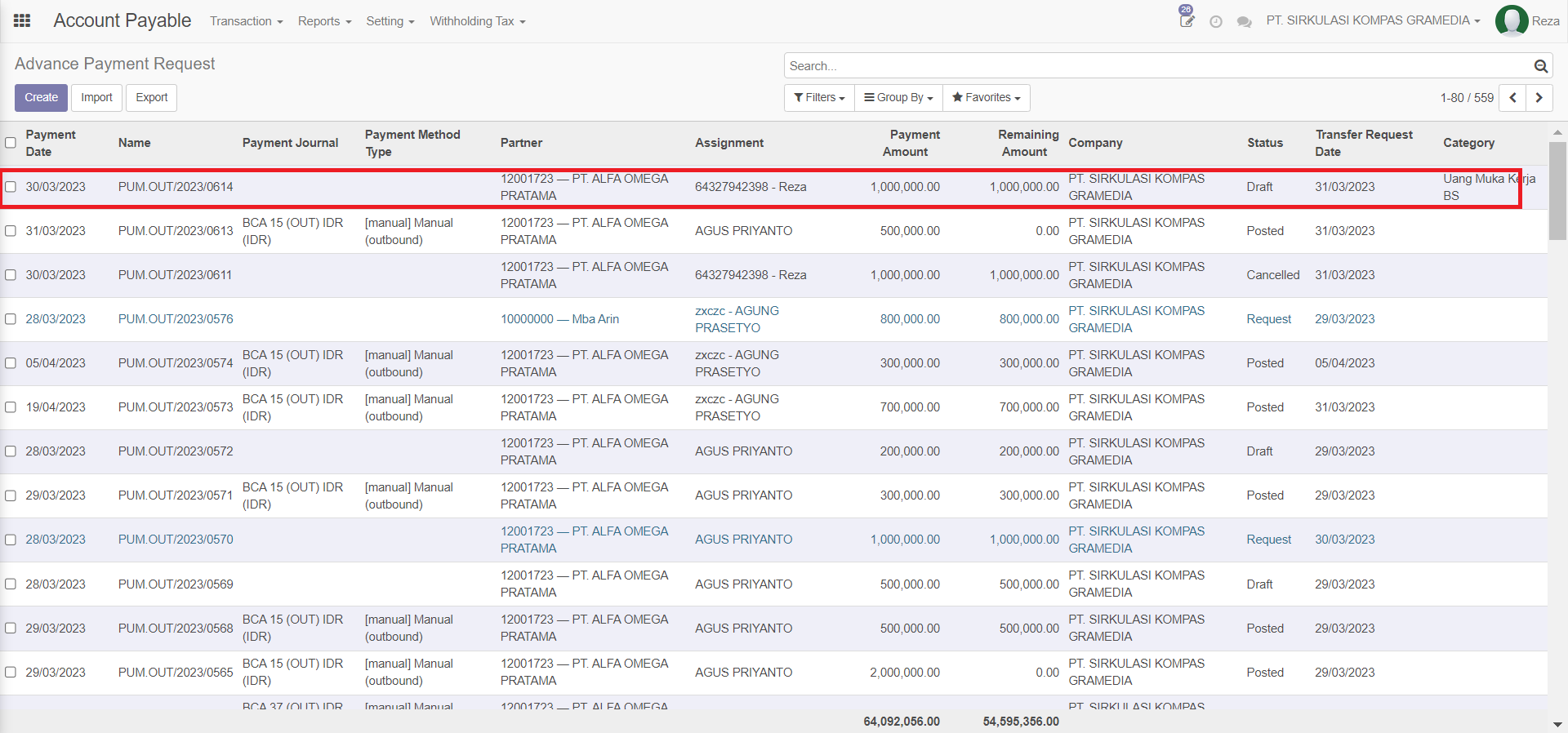This screenshot has height=733, width=1568.
Task: Open record PUM.OUT/2023/0569
Action: [x=176, y=584]
